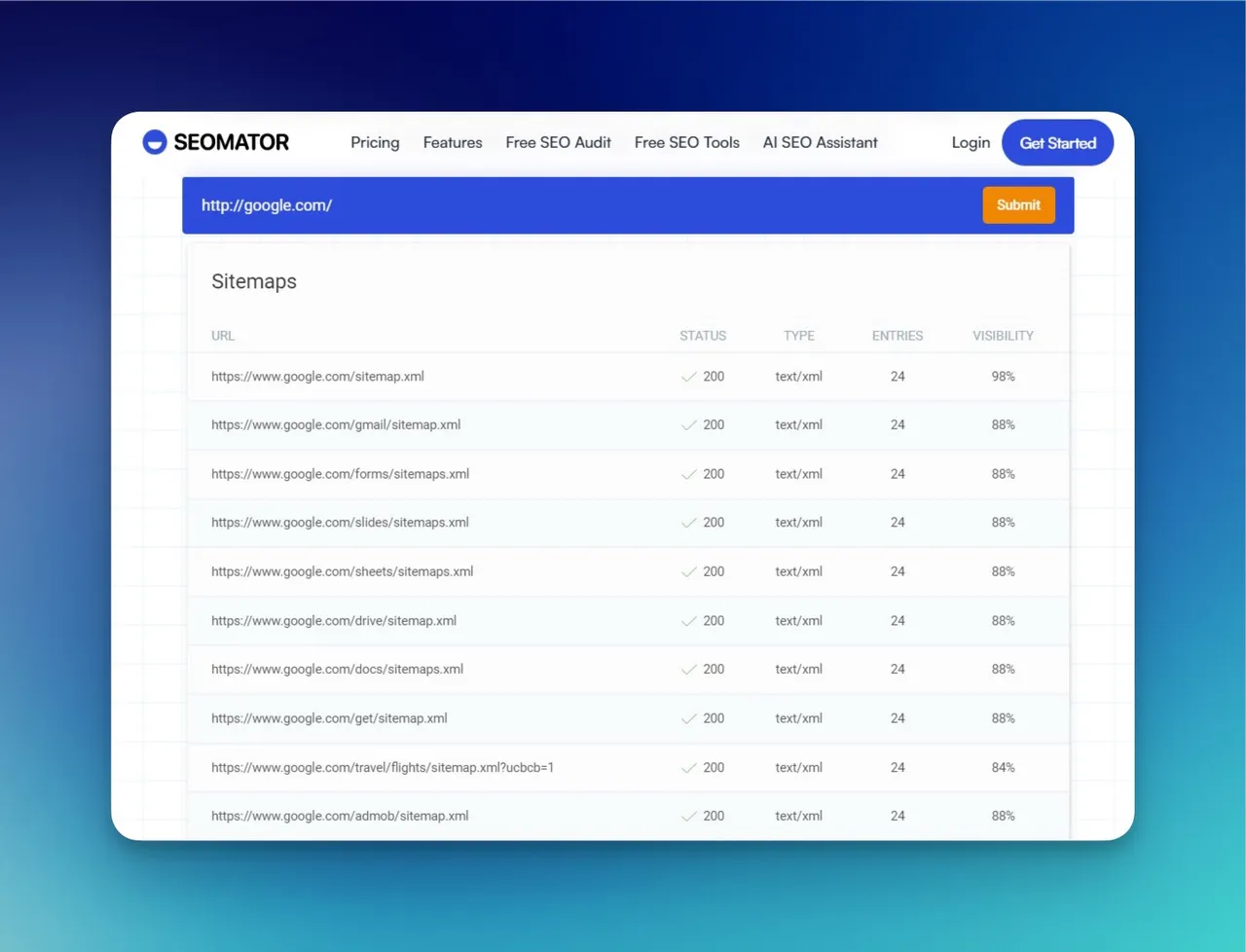This screenshot has height=952, width=1246.
Task: Open the Features menu item
Action: pyautogui.click(x=453, y=142)
